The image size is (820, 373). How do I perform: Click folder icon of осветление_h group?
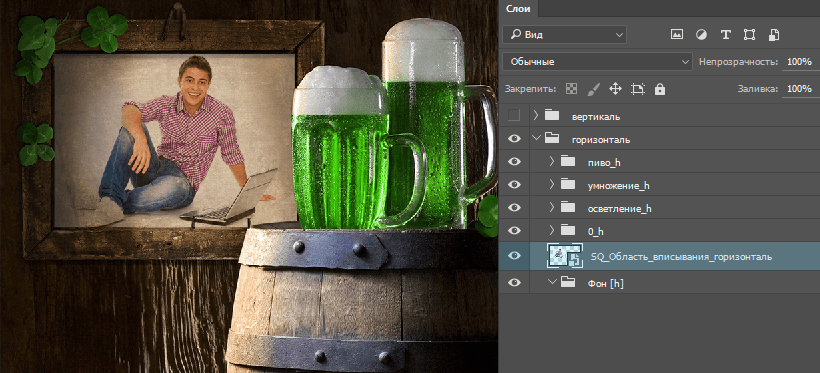click(x=568, y=207)
